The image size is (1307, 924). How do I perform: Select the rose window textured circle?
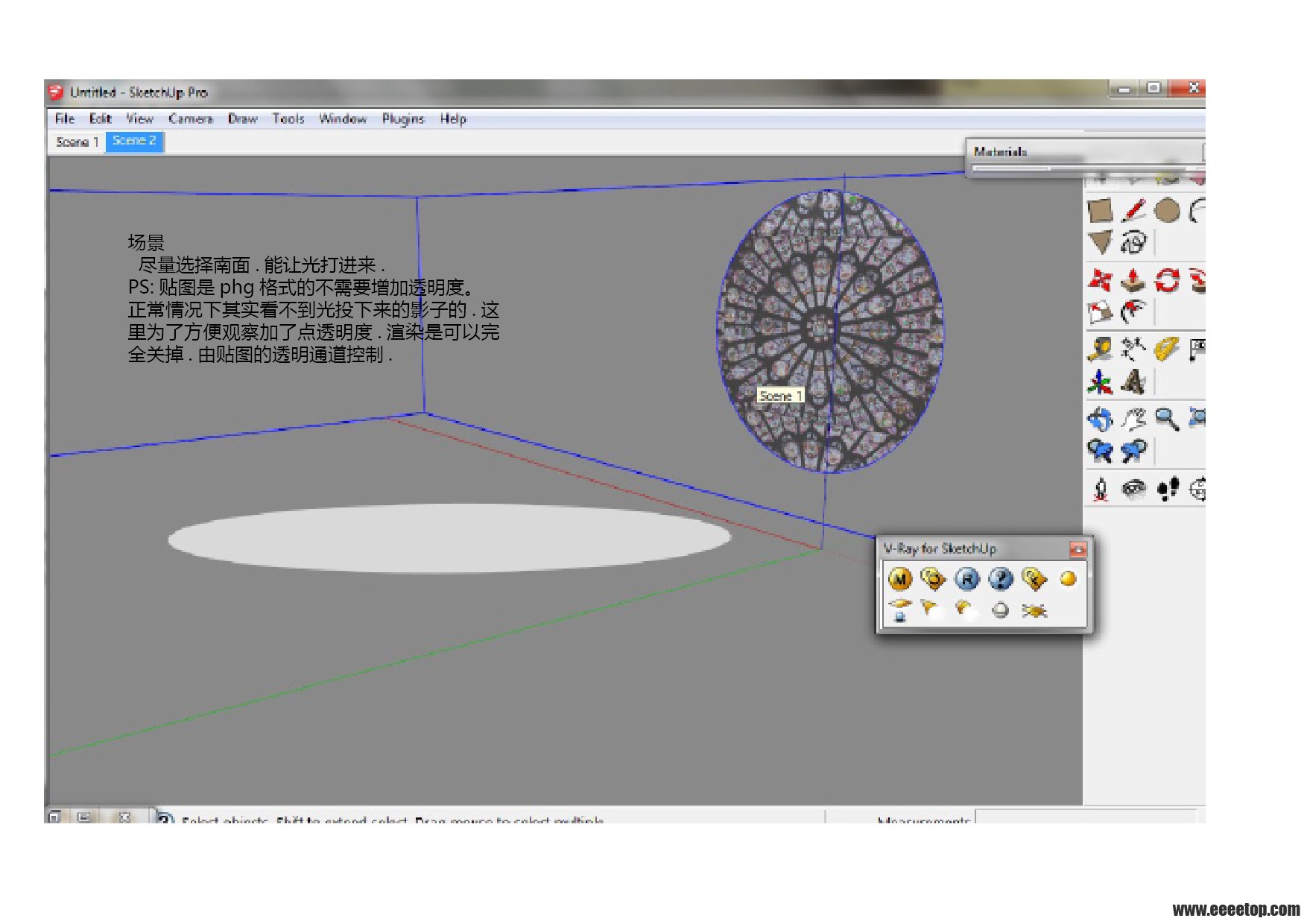click(x=829, y=331)
